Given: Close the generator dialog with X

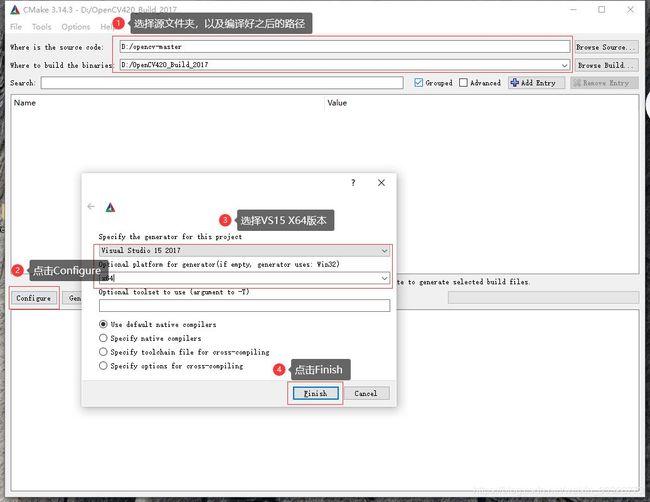Looking at the screenshot, I should pos(381,182).
